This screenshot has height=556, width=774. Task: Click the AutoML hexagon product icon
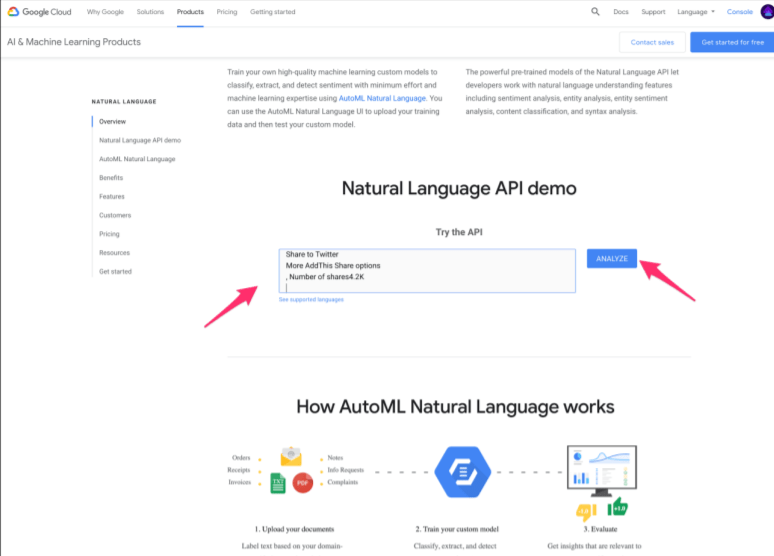pyautogui.click(x=463, y=472)
